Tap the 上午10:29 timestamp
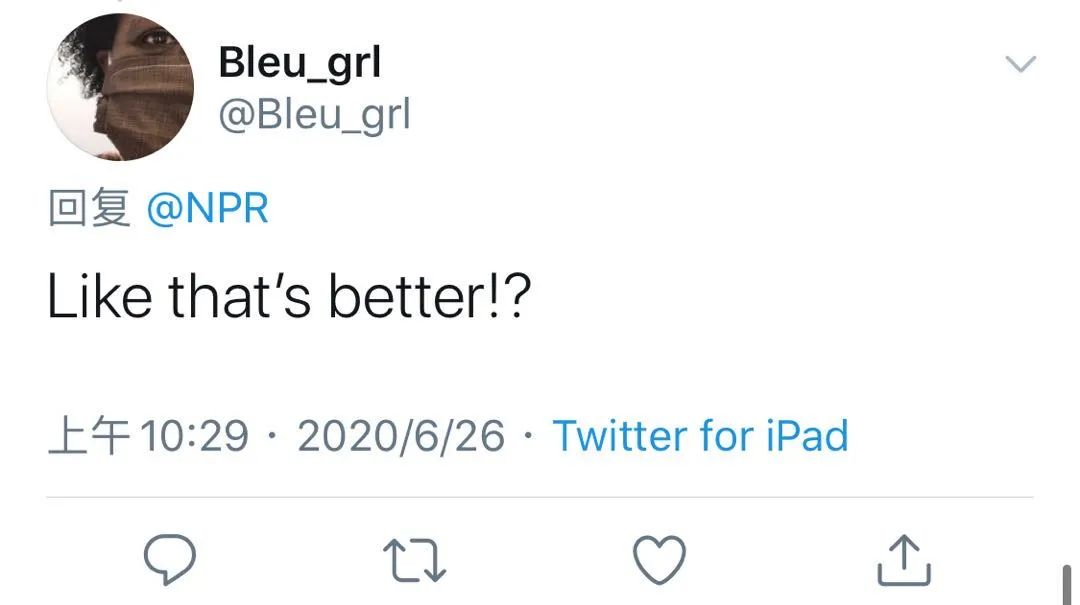The height and width of the screenshot is (605, 1080). pyautogui.click(x=148, y=436)
